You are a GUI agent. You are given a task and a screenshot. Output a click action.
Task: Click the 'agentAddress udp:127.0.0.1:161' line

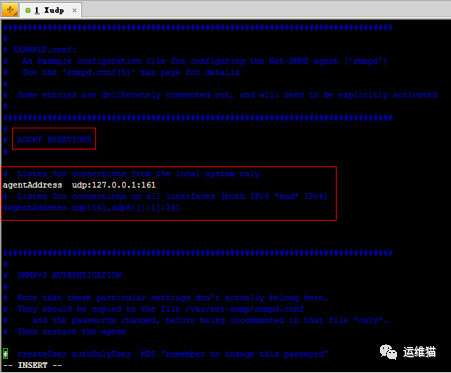79,185
